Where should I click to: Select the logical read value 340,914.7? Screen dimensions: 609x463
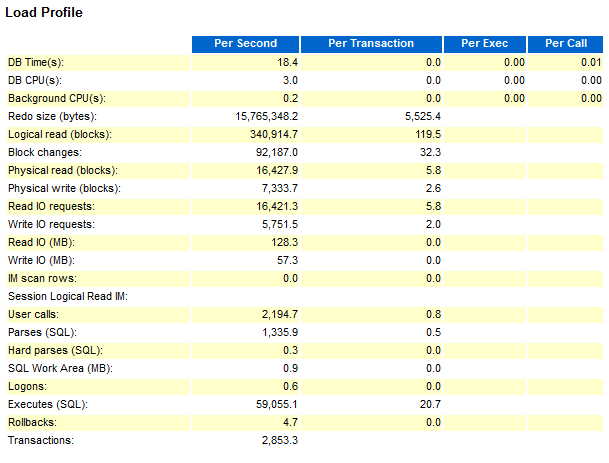[274, 134]
